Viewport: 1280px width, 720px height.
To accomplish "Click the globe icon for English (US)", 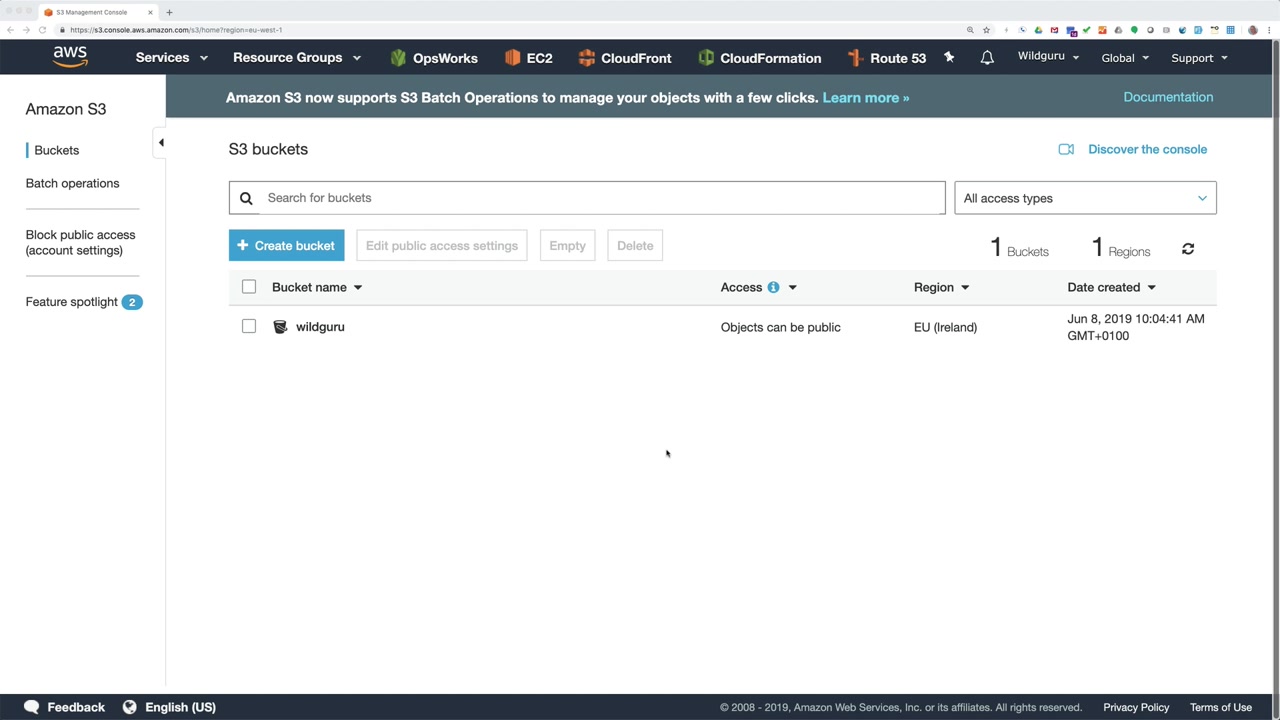I will pyautogui.click(x=129, y=707).
